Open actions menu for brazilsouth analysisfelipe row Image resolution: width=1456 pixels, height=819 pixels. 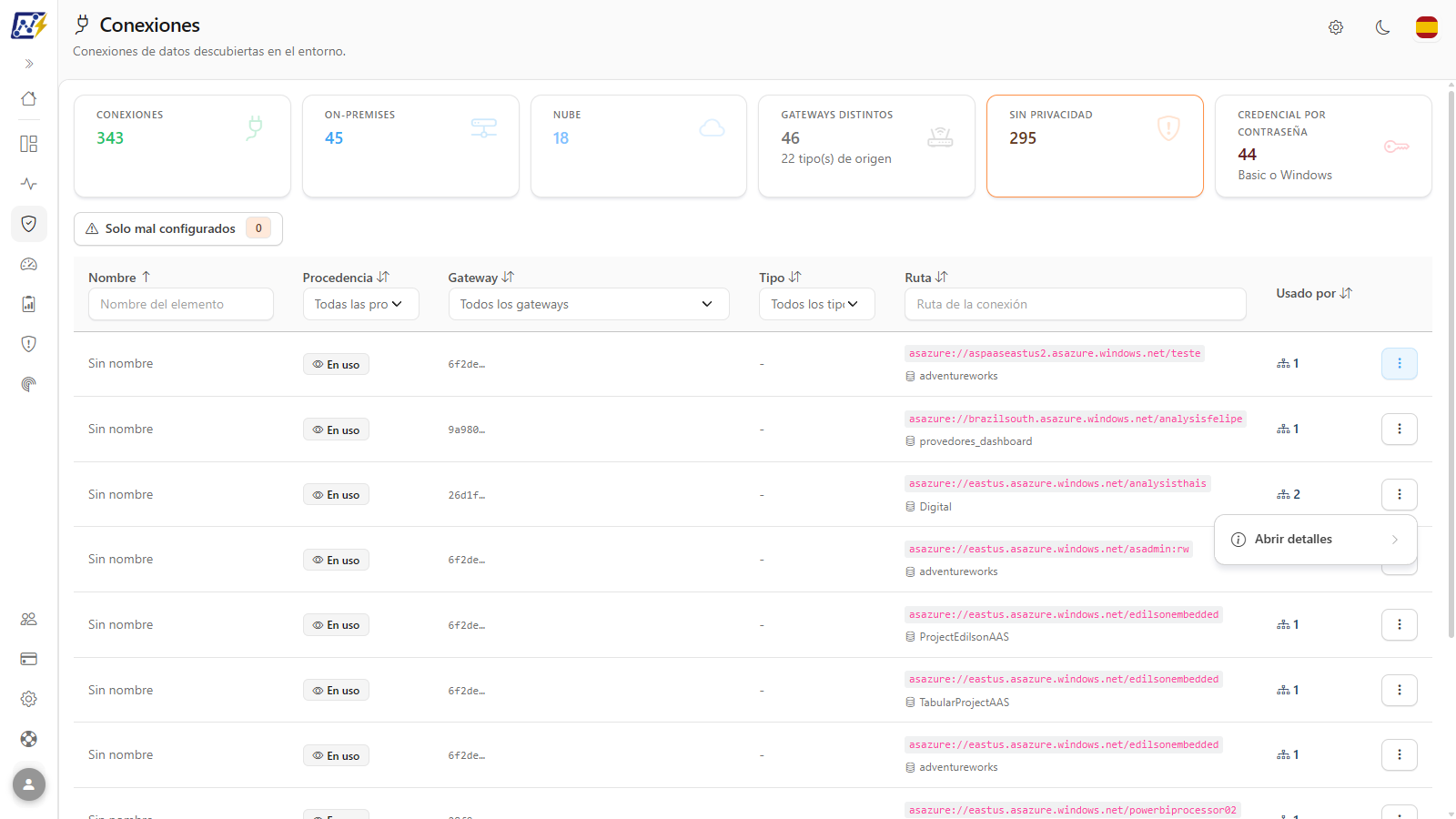(x=1400, y=429)
